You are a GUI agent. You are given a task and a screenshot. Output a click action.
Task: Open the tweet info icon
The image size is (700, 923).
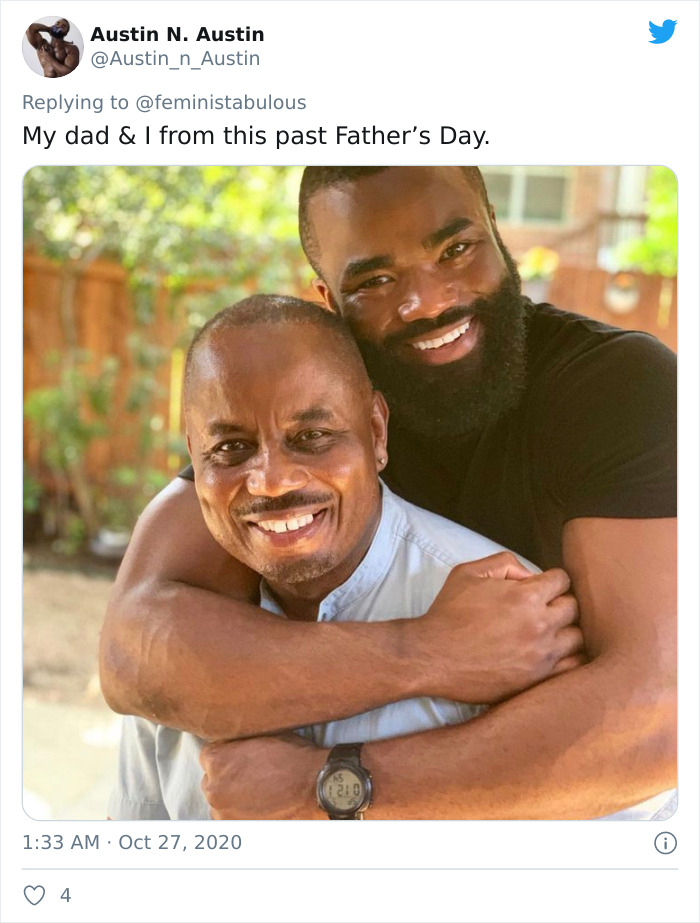click(665, 843)
